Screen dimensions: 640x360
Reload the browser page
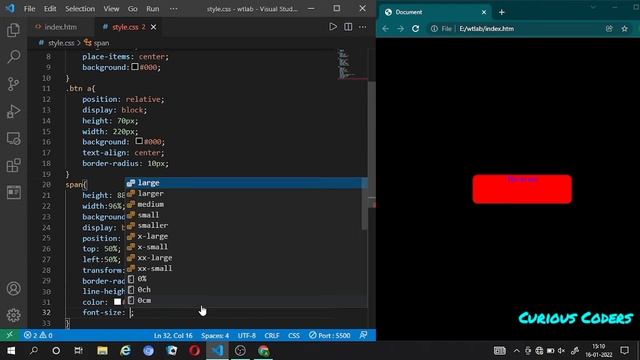(x=416, y=29)
